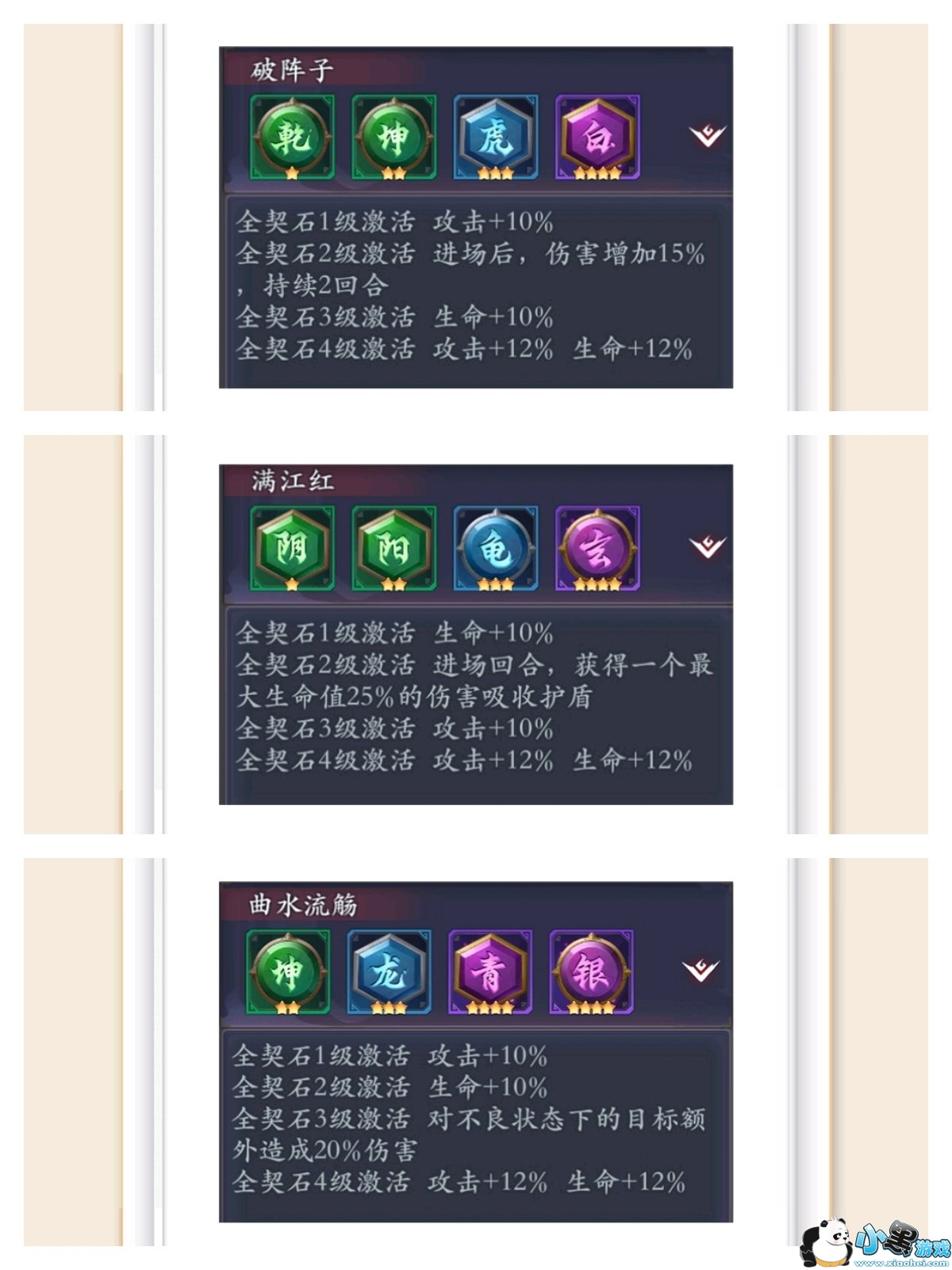
Task: Click the blue 龙 stone icon
Action: tap(389, 972)
